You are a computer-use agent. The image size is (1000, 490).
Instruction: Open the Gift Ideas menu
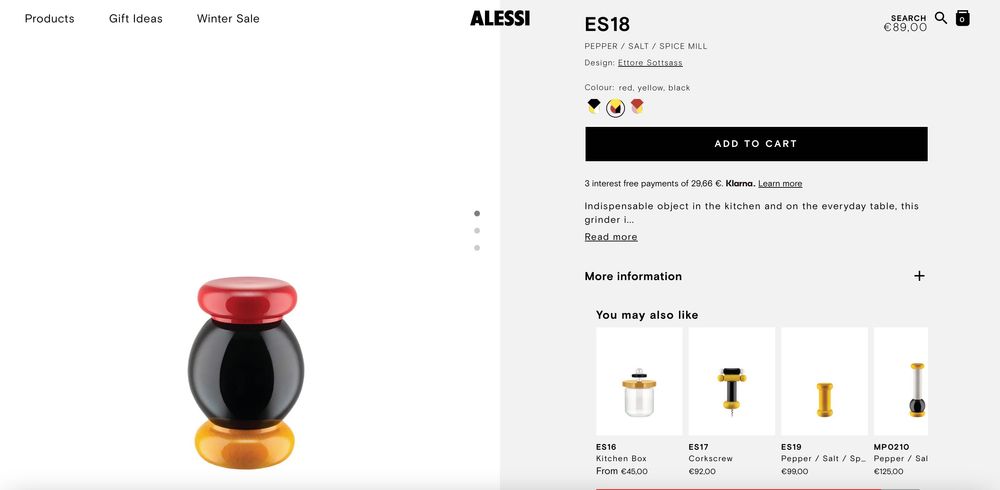click(136, 18)
